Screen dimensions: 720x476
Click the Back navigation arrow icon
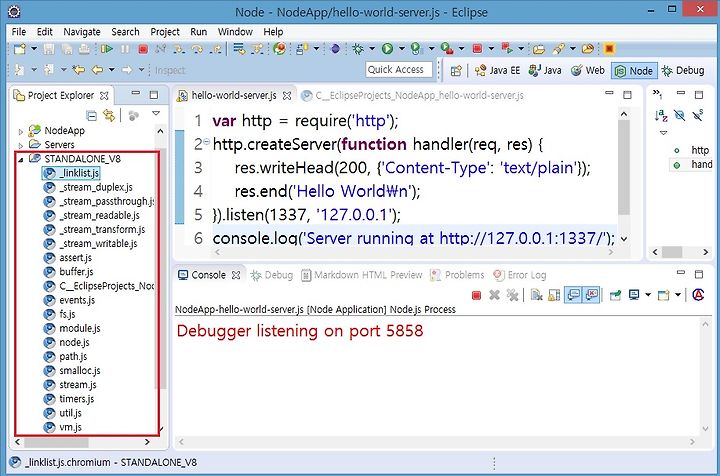[x=97, y=70]
